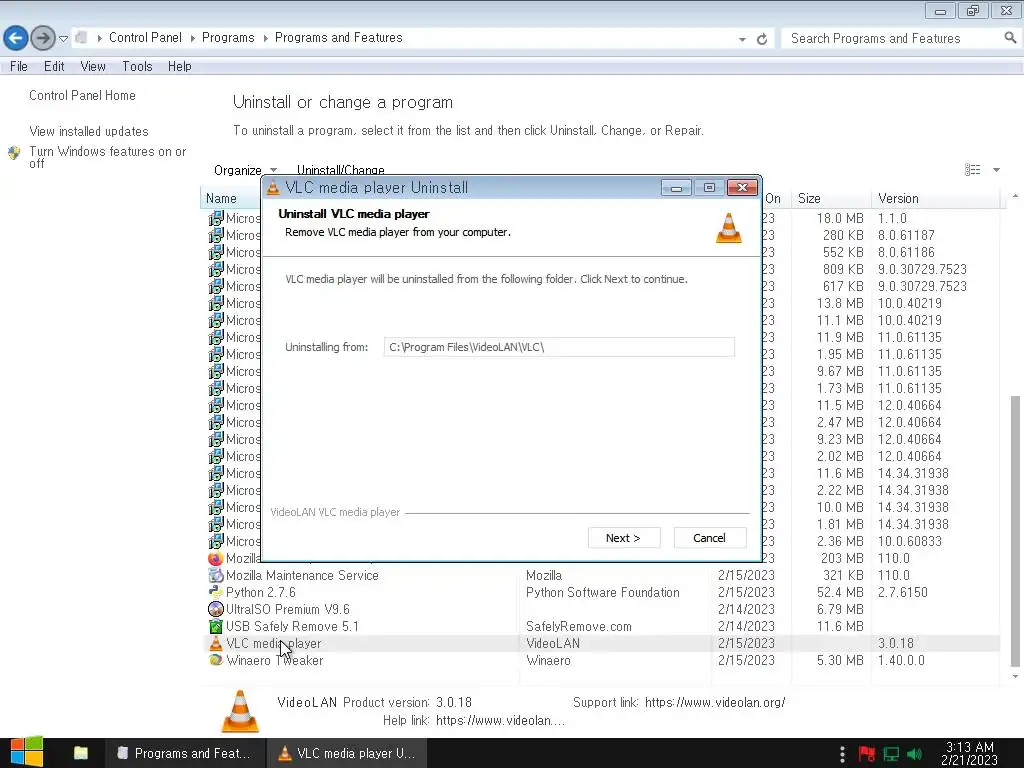Screen dimensions: 1024x768
Task: Click the Windows features shield icon
Action: [x=14, y=153]
